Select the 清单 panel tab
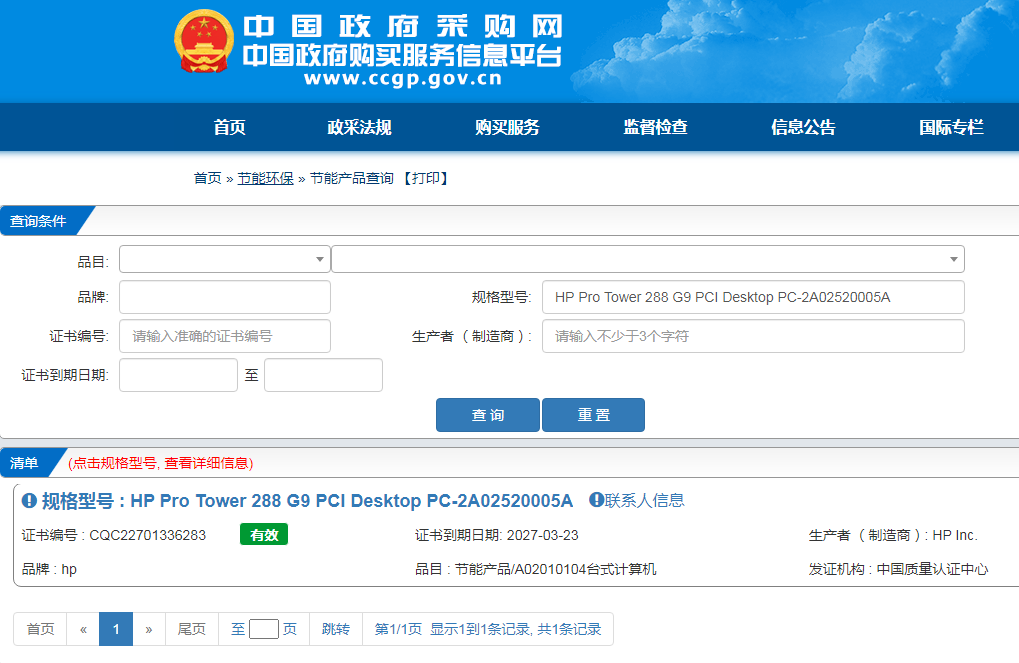 coord(25,463)
